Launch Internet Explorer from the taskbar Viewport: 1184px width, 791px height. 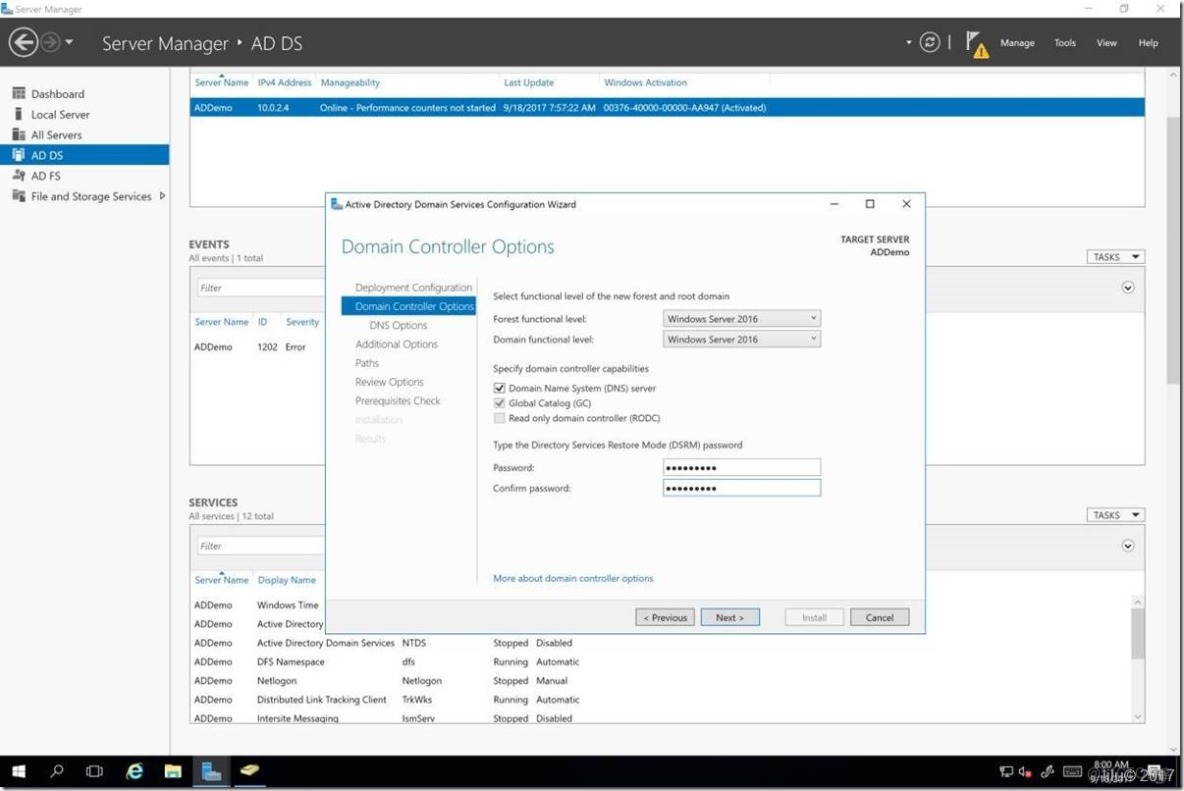133,771
